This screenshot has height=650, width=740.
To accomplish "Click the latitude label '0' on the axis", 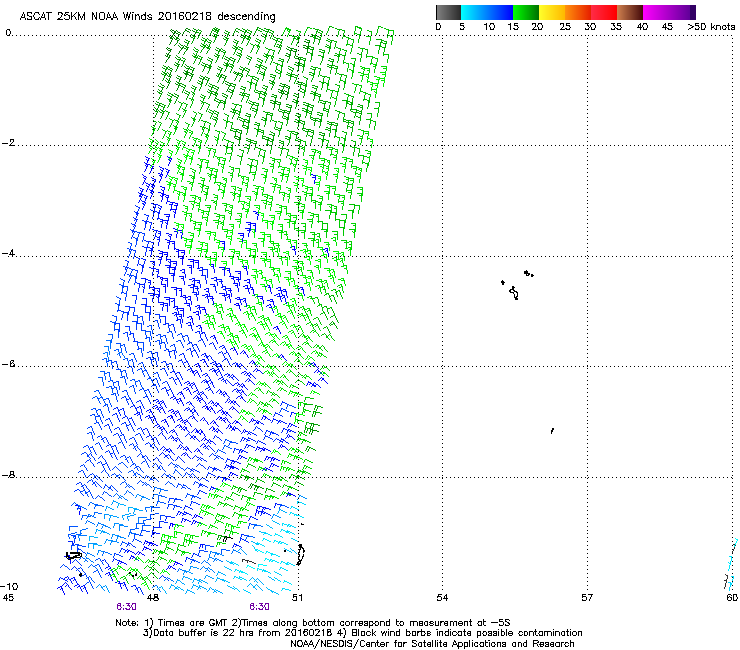I will pos(8,33).
